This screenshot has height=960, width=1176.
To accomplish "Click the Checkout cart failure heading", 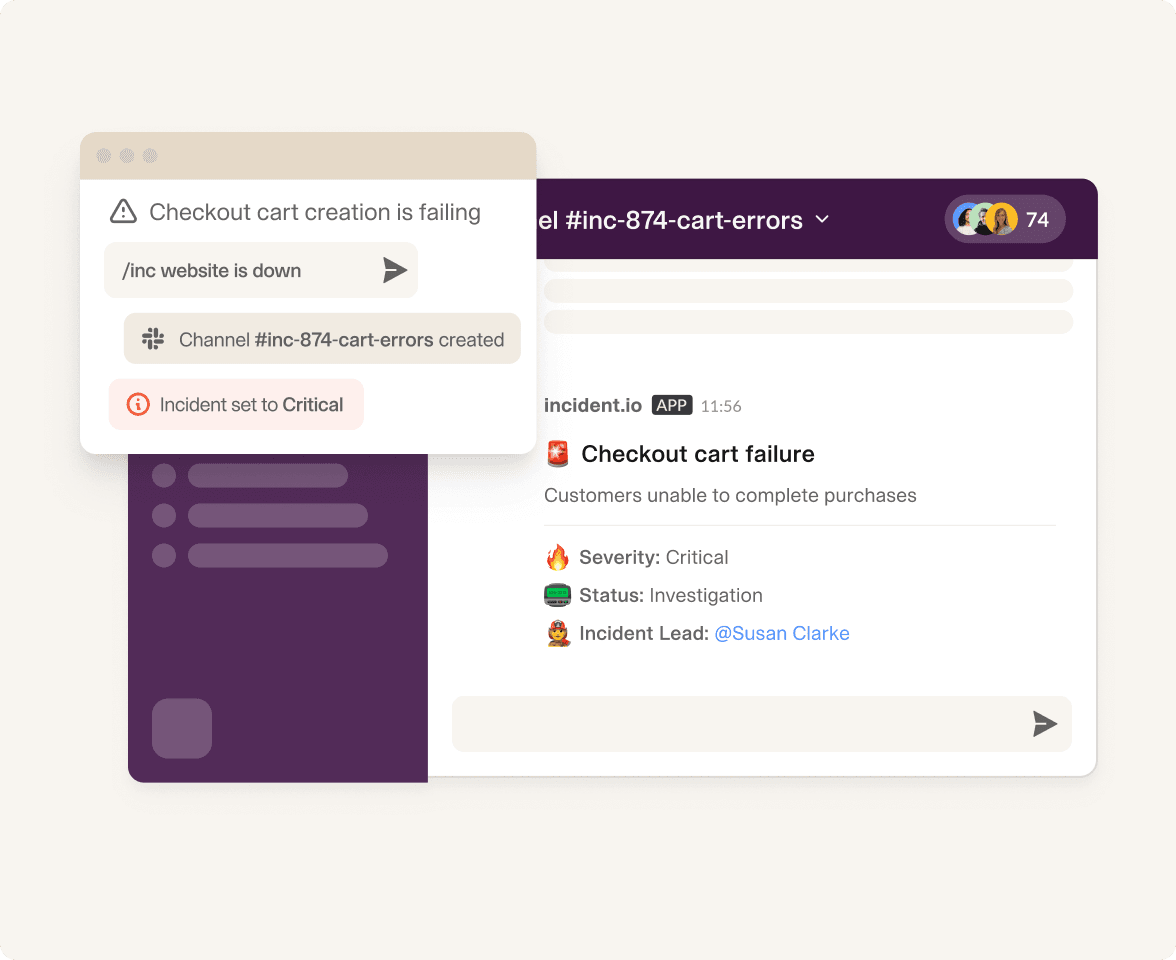I will click(x=698, y=454).
